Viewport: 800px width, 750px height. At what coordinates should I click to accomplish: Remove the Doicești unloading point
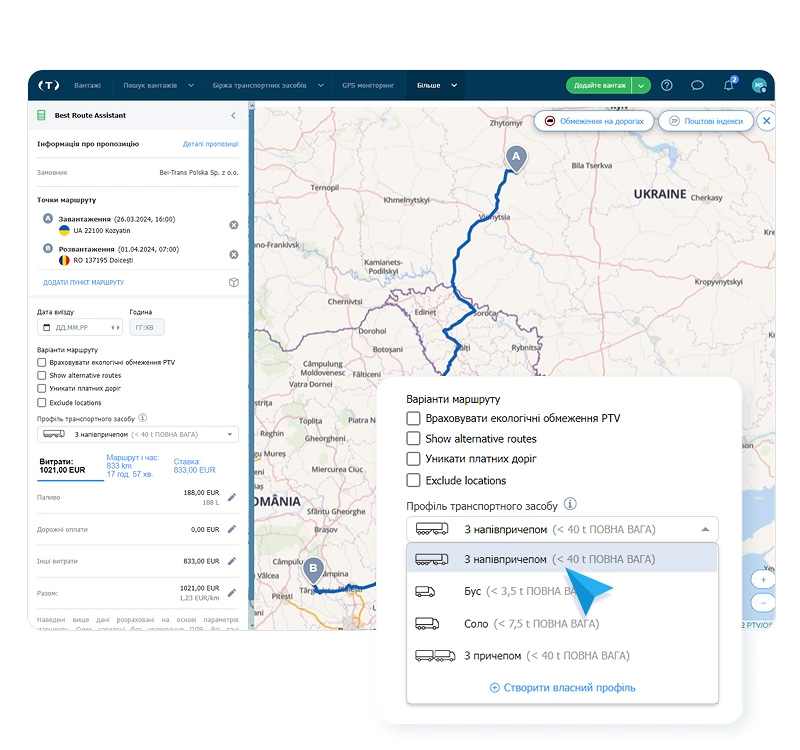(234, 255)
